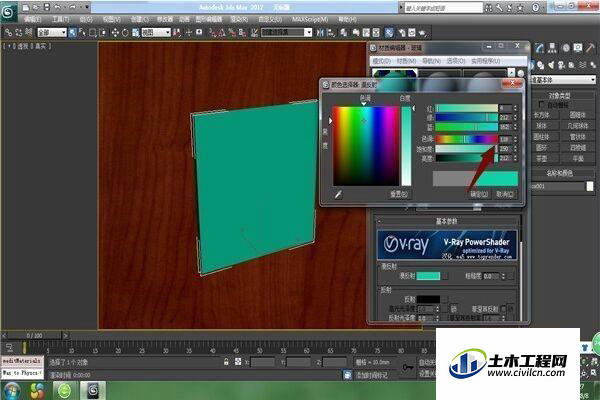Click the Align tool icon
Screen dimensions: 600x400
pos(331,33)
